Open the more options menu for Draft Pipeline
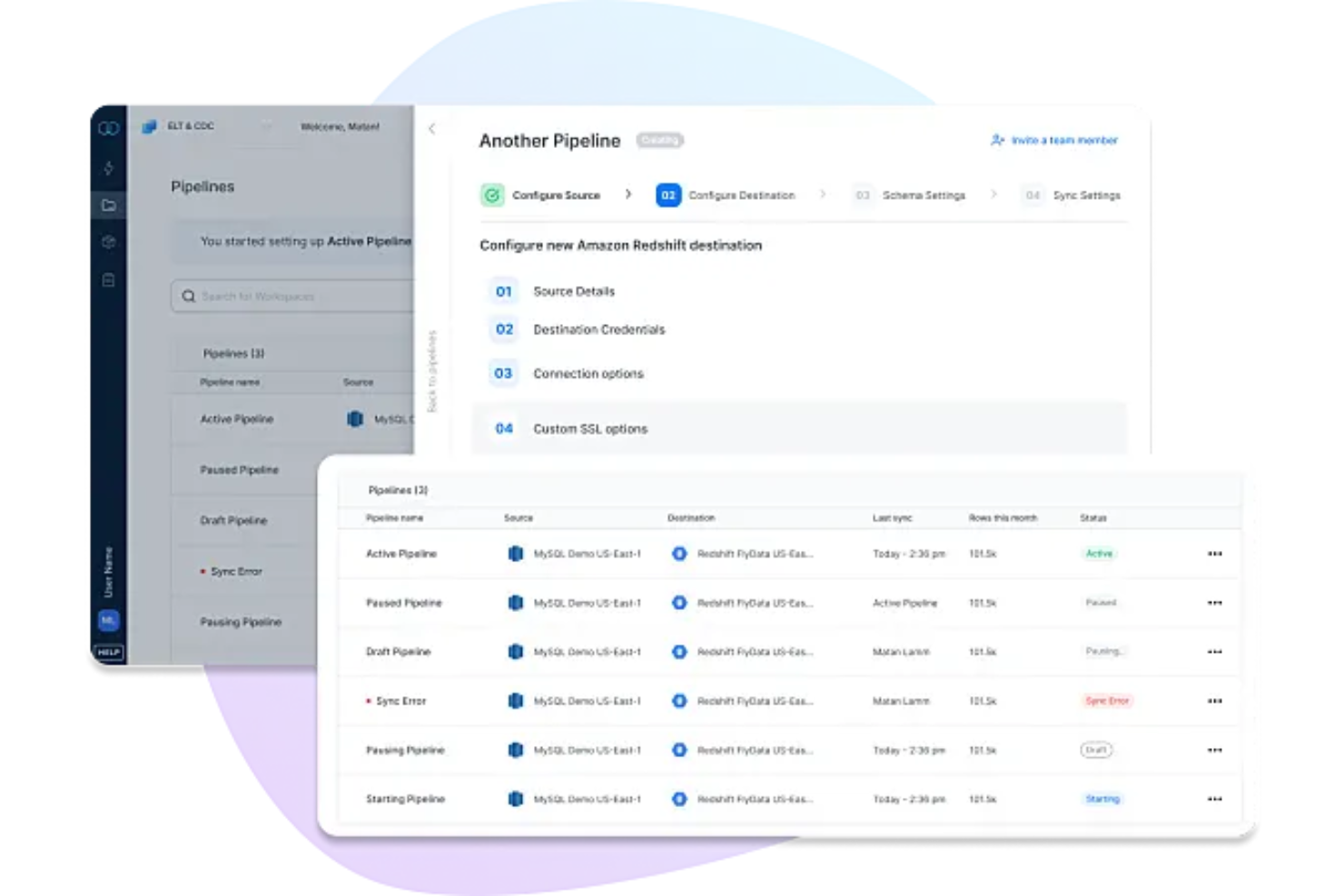 tap(1215, 652)
